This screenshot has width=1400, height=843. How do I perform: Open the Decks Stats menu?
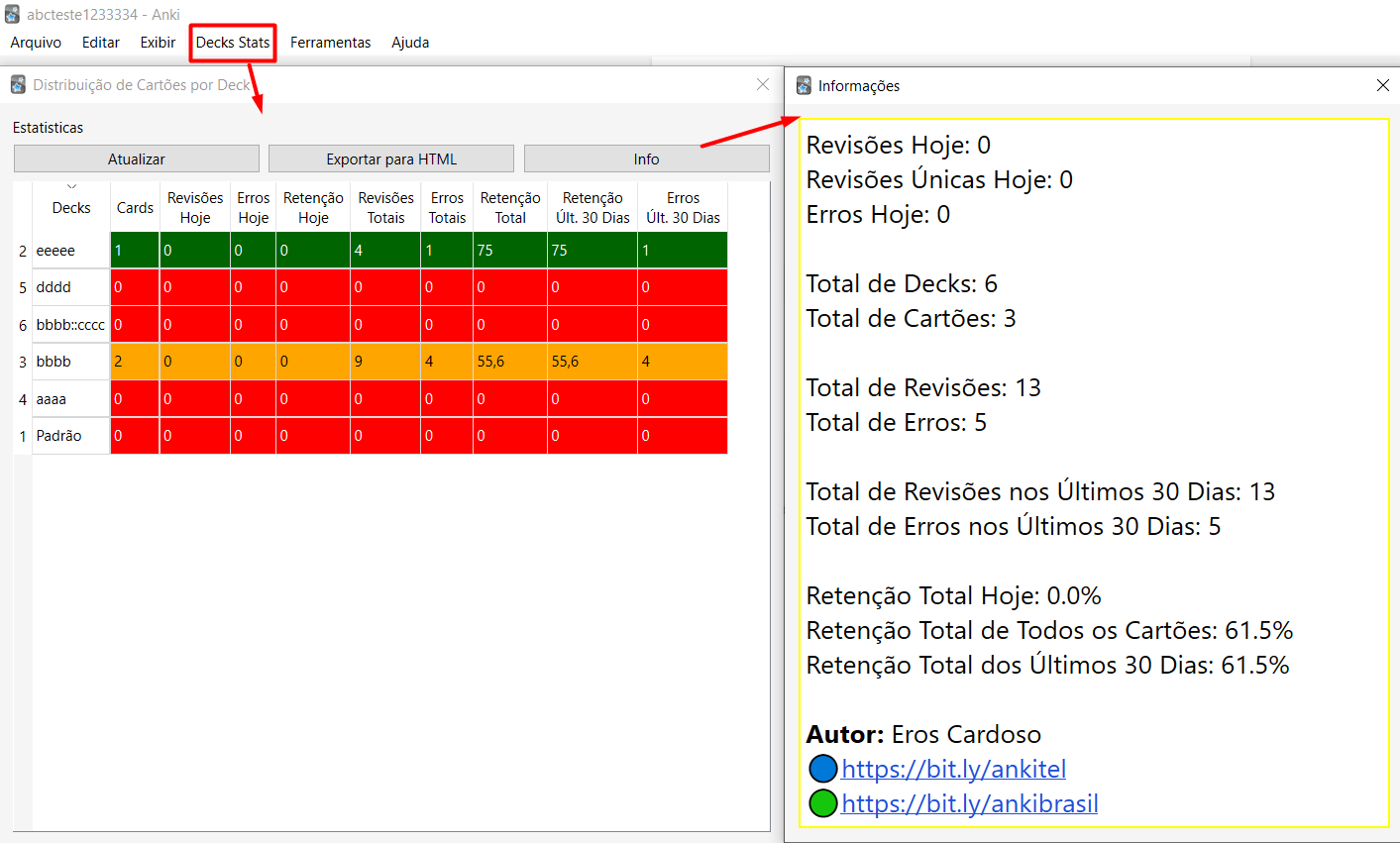coord(233,43)
